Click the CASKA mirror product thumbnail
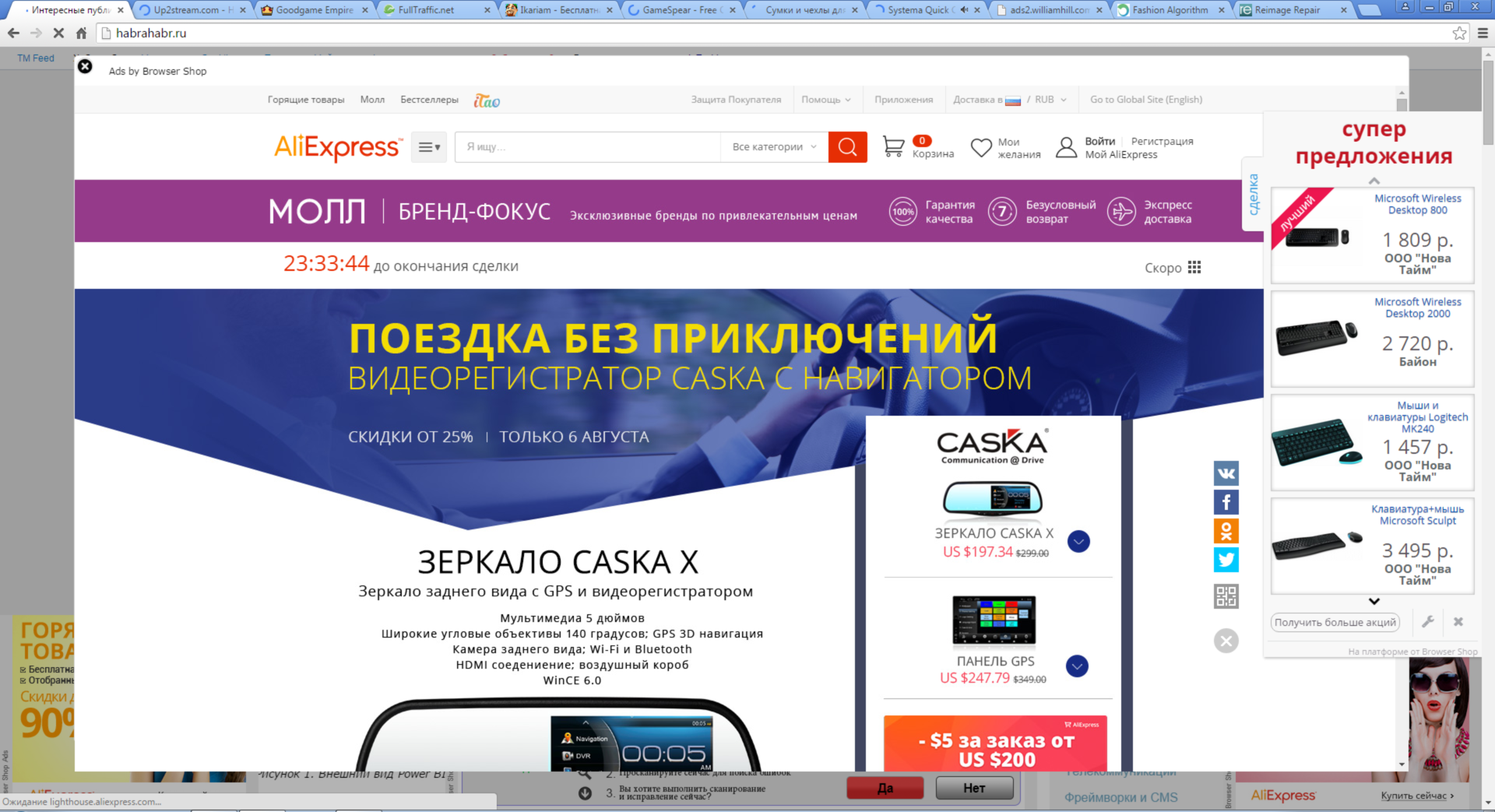1495x812 pixels. pyautogui.click(x=993, y=500)
